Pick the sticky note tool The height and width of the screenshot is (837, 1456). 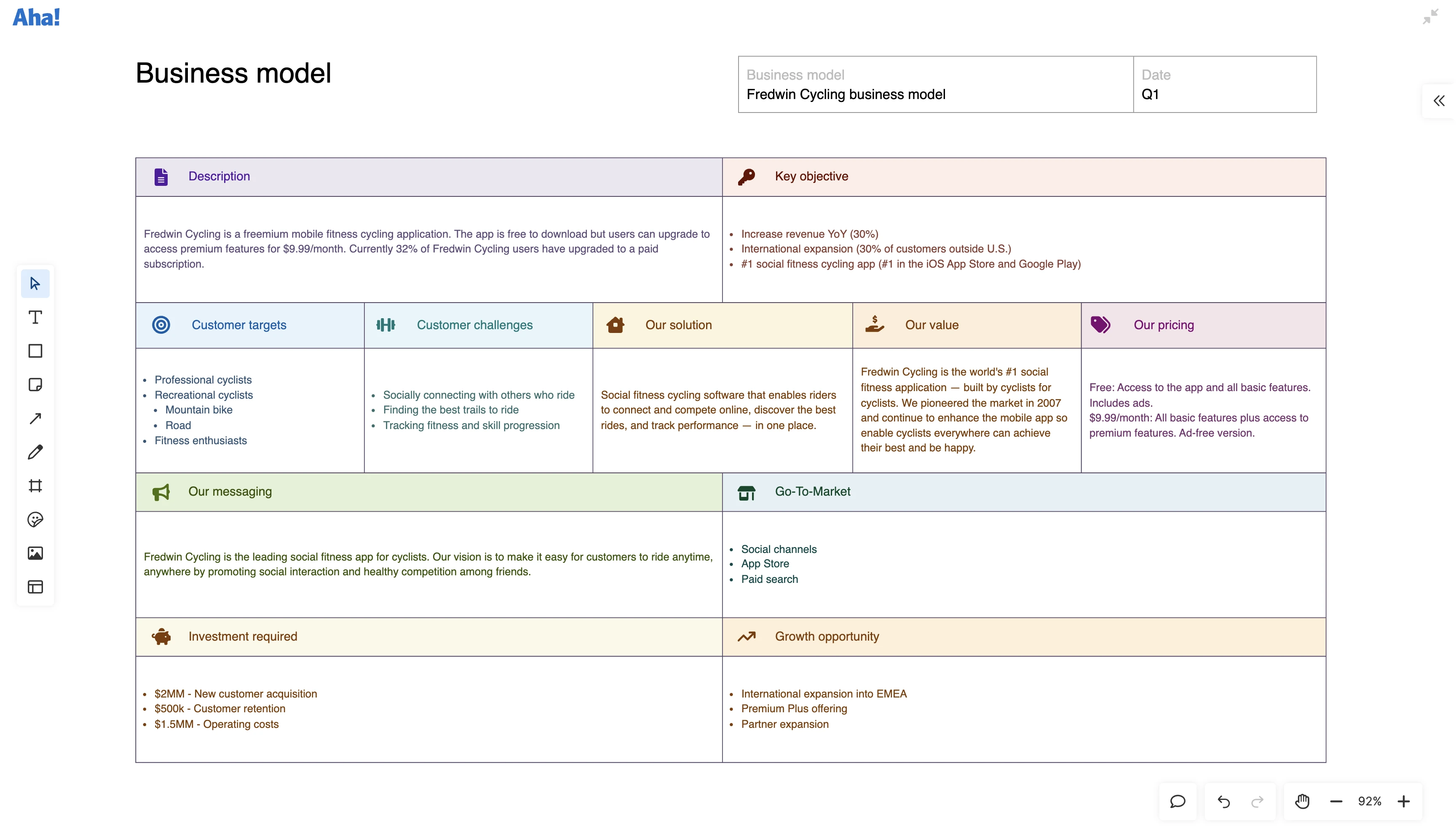point(35,385)
